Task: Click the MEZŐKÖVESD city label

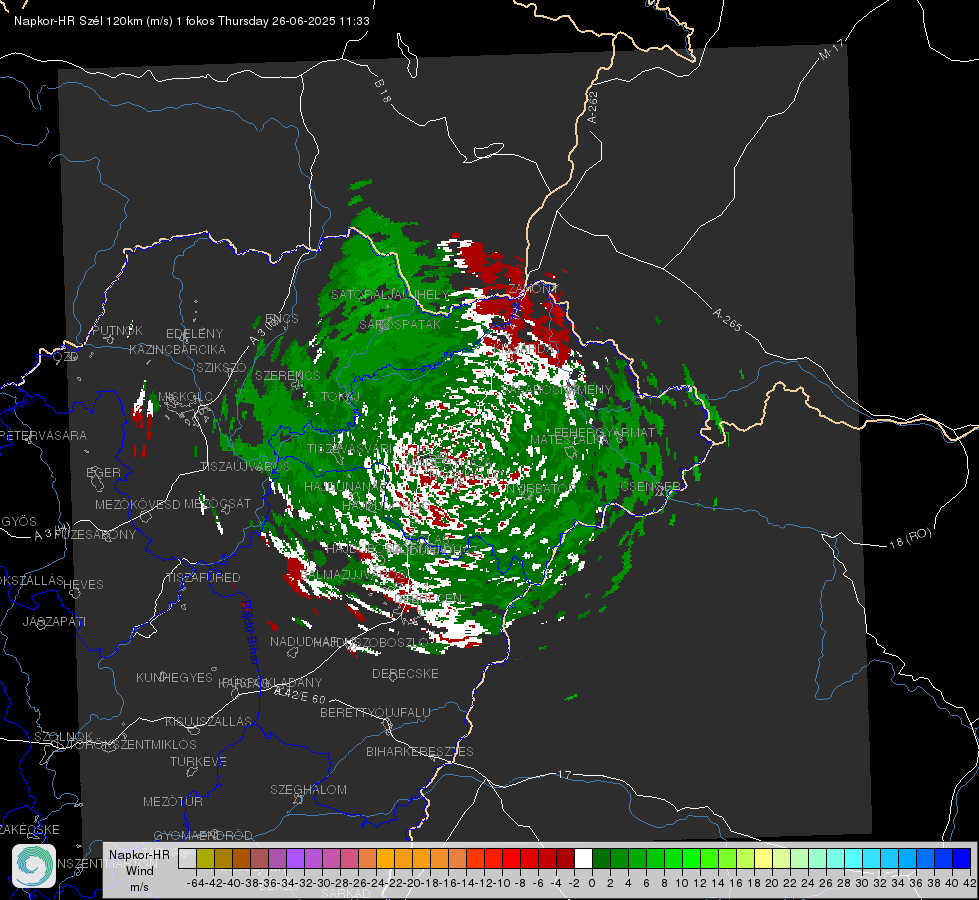Action: coord(137,505)
